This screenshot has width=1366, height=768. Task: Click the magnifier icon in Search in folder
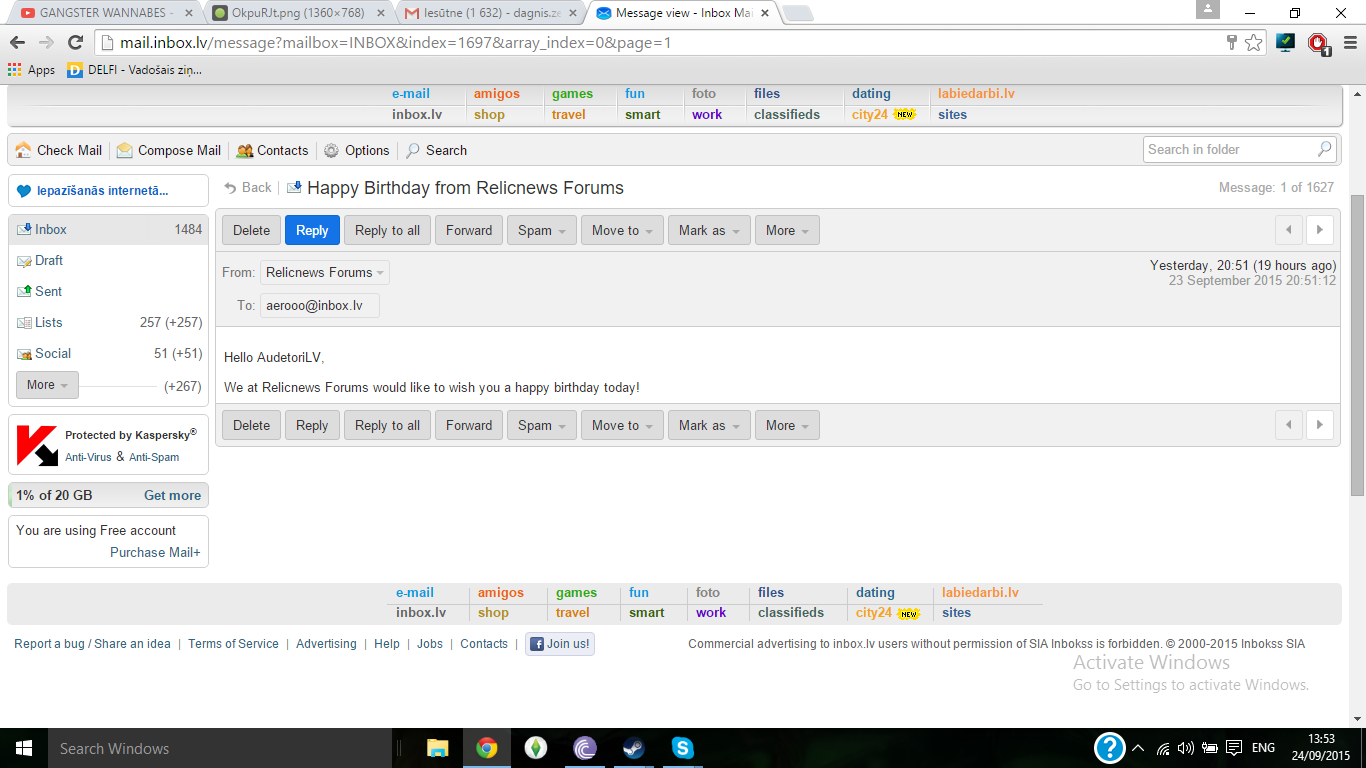(x=1325, y=149)
